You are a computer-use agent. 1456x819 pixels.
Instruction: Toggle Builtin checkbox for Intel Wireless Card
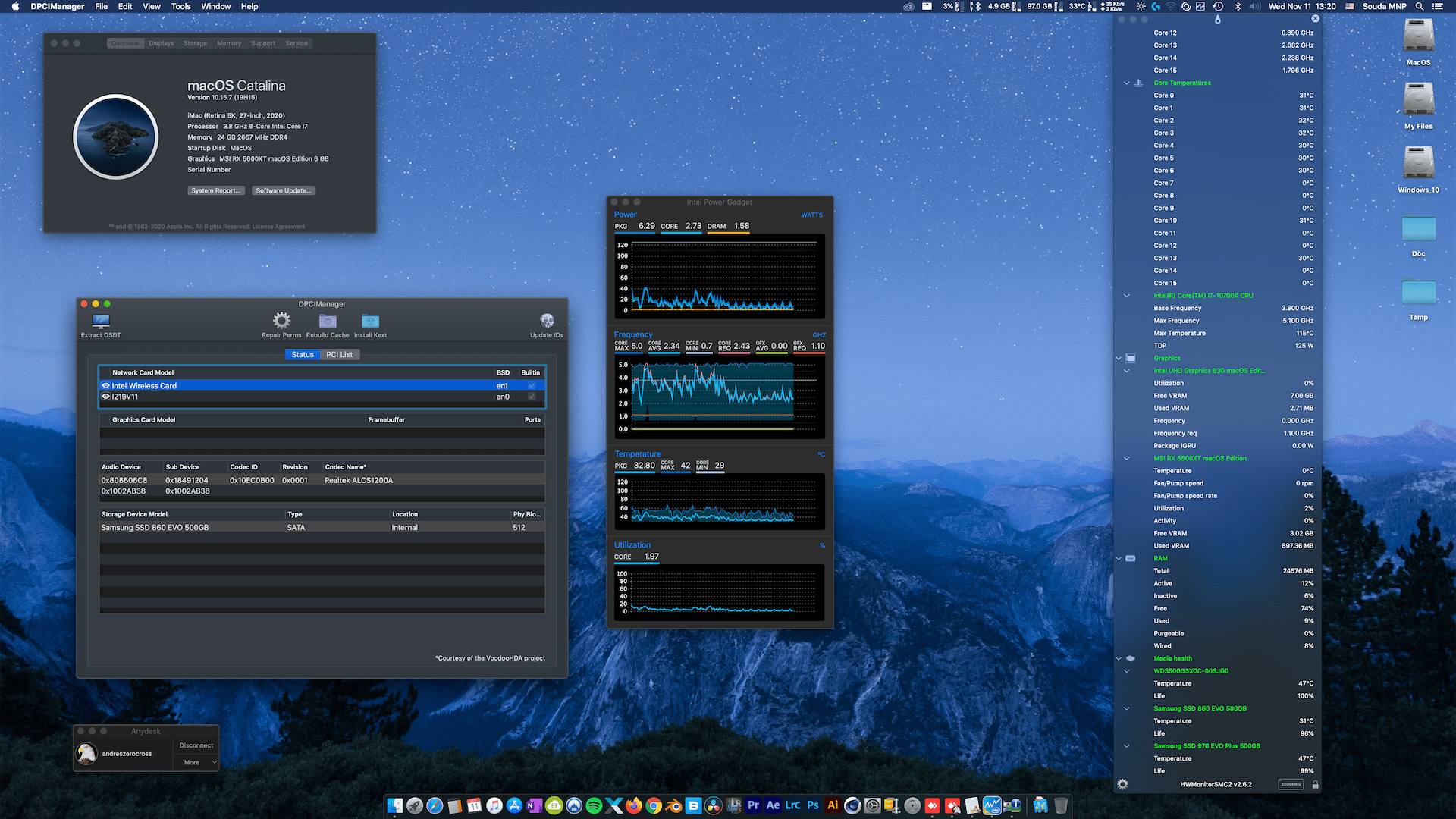coord(532,385)
